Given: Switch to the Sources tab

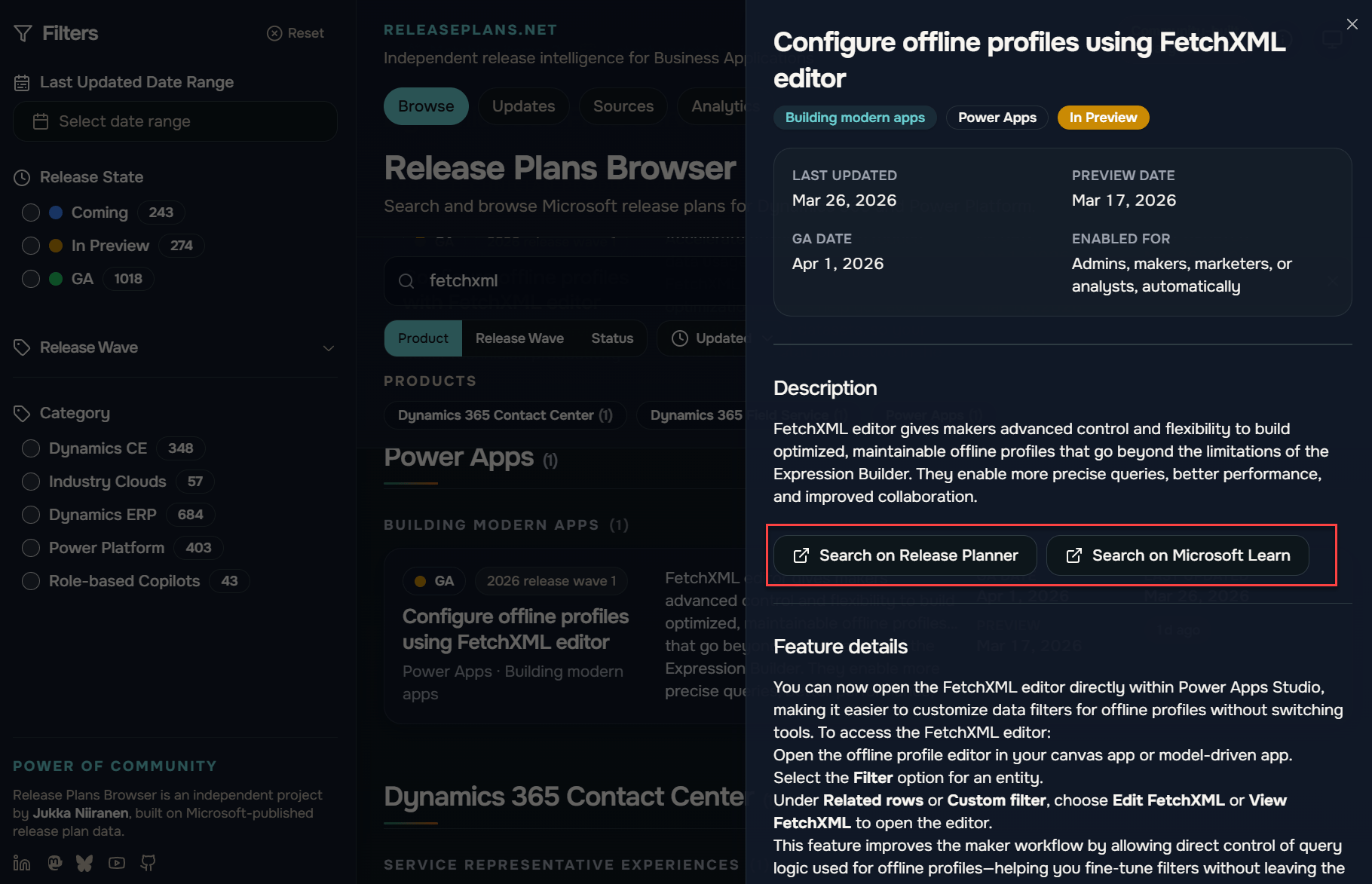Looking at the screenshot, I should click(623, 106).
